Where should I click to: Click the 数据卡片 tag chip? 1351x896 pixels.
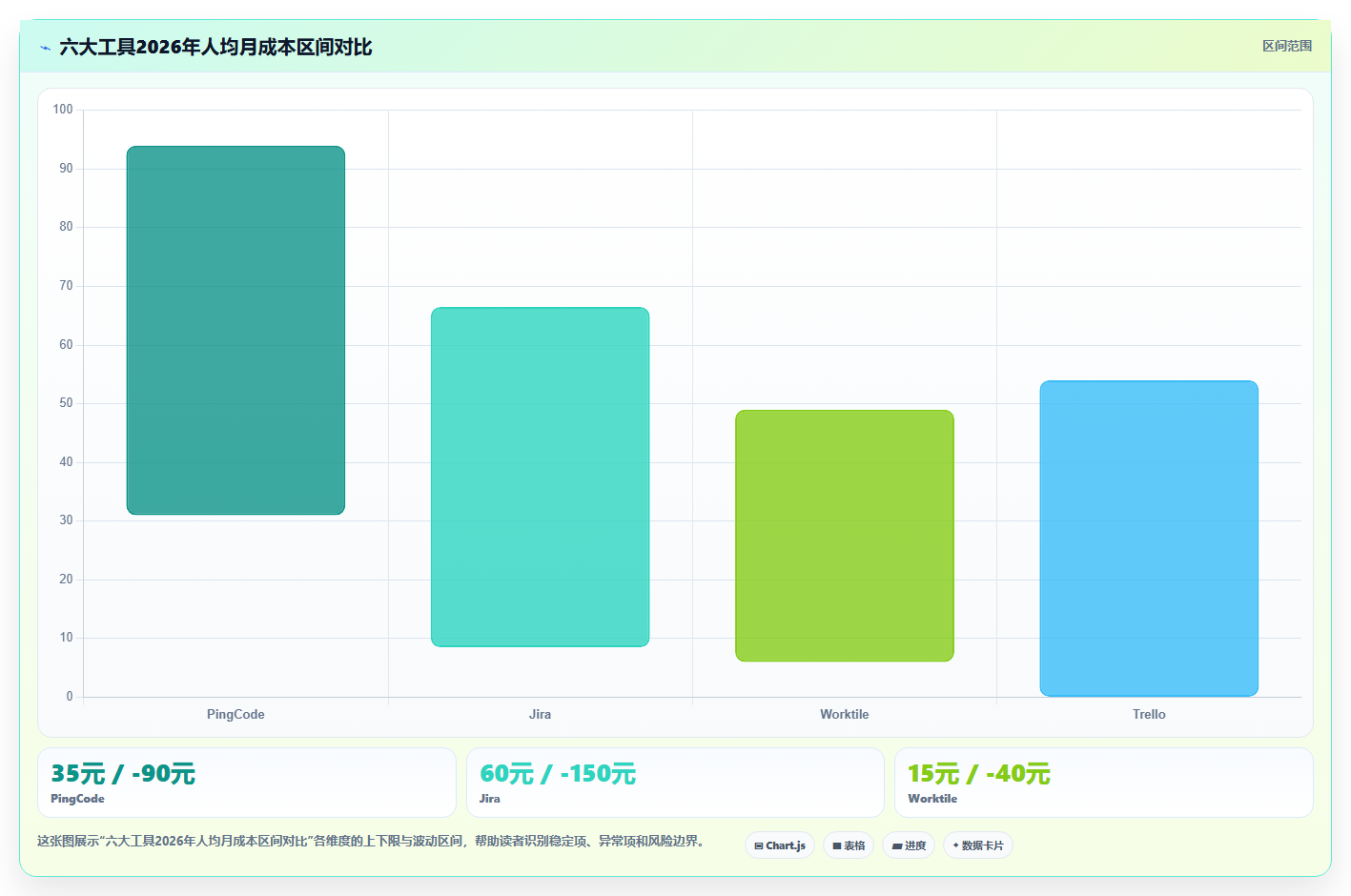pyautogui.click(x=978, y=845)
